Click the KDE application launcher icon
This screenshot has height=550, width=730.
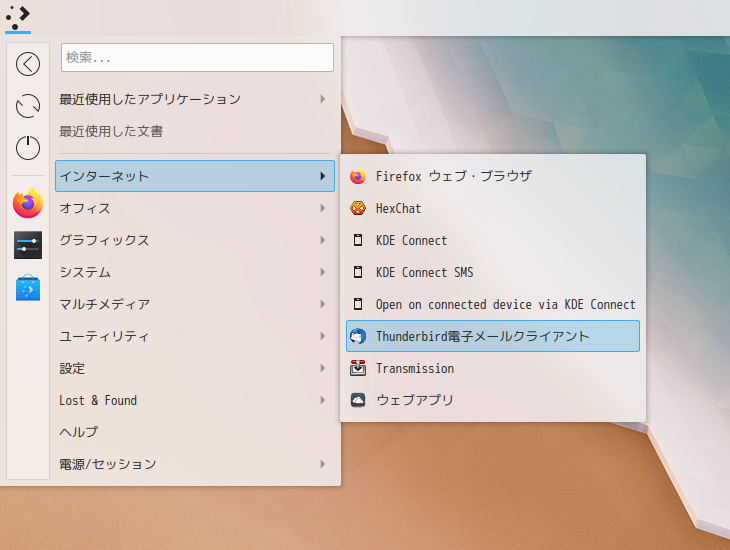tap(18, 17)
